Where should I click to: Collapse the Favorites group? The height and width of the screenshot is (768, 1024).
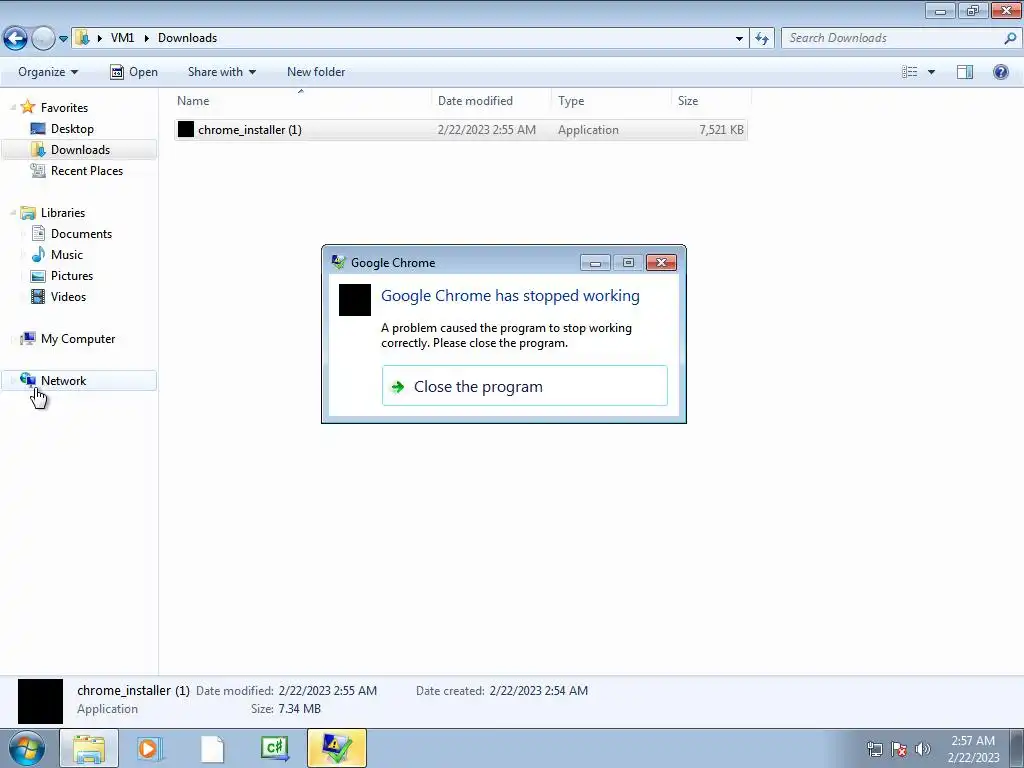click(12, 107)
